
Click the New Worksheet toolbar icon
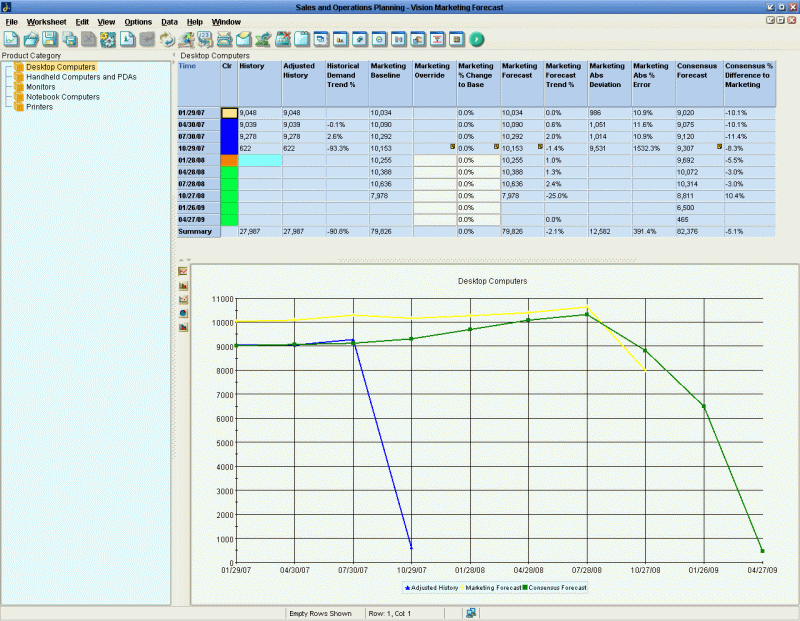coord(11,39)
